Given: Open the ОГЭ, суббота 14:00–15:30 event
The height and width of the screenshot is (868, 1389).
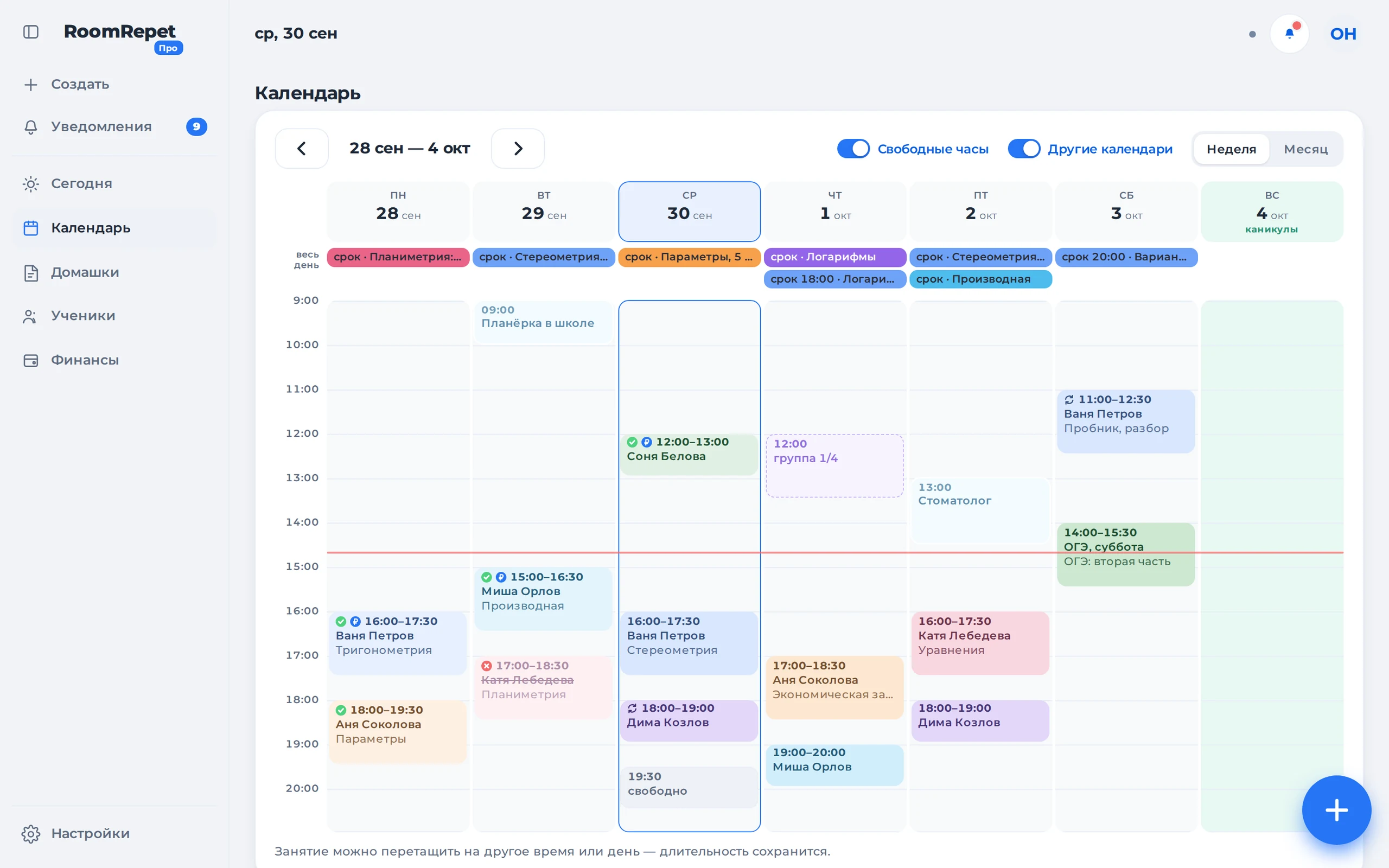Looking at the screenshot, I should tap(1125, 554).
